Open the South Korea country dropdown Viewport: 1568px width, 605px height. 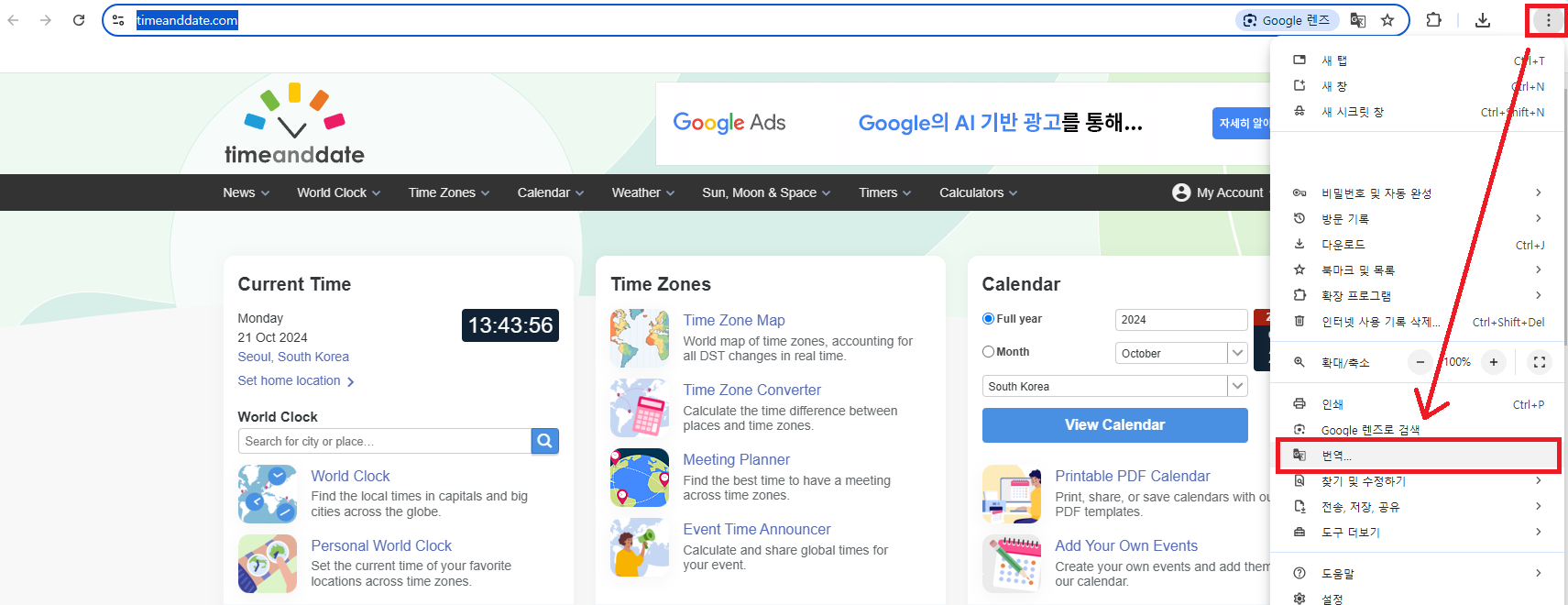coord(1114,386)
